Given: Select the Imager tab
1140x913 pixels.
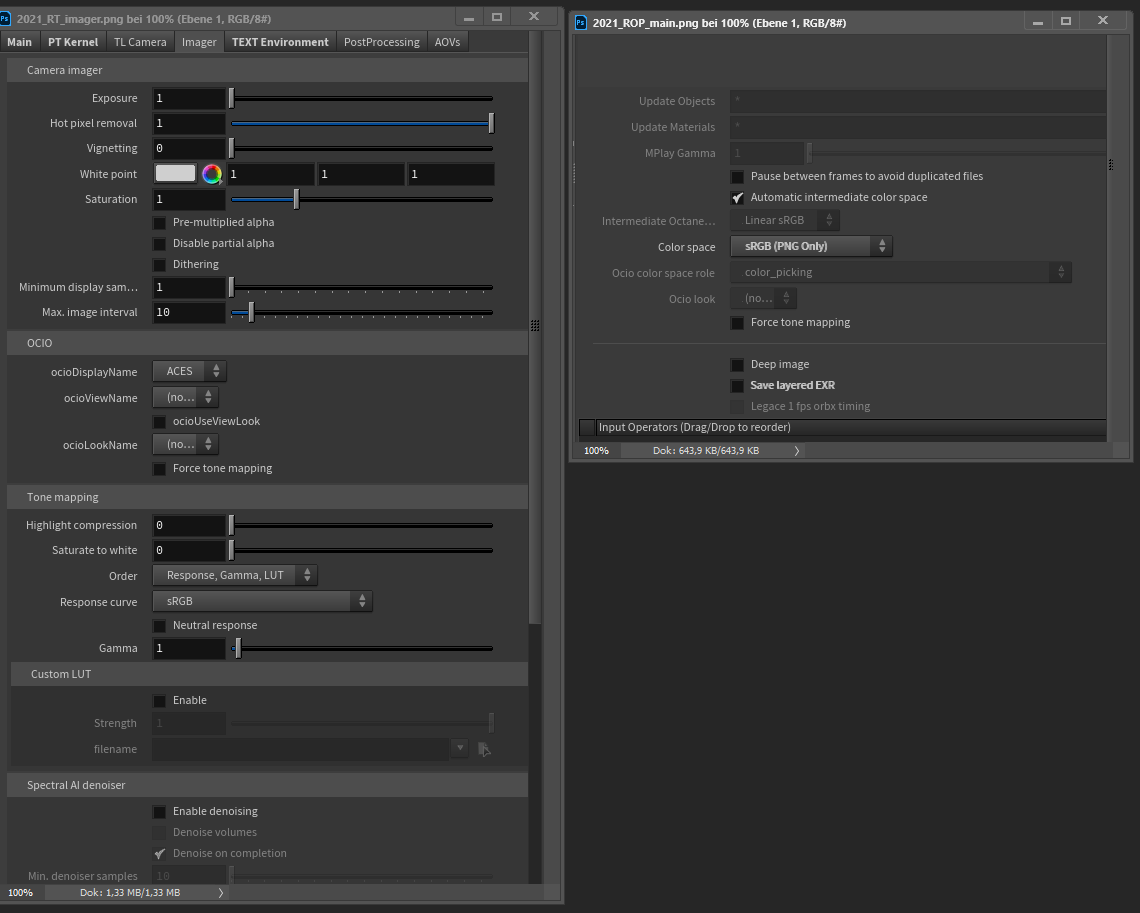Looking at the screenshot, I should pos(199,42).
